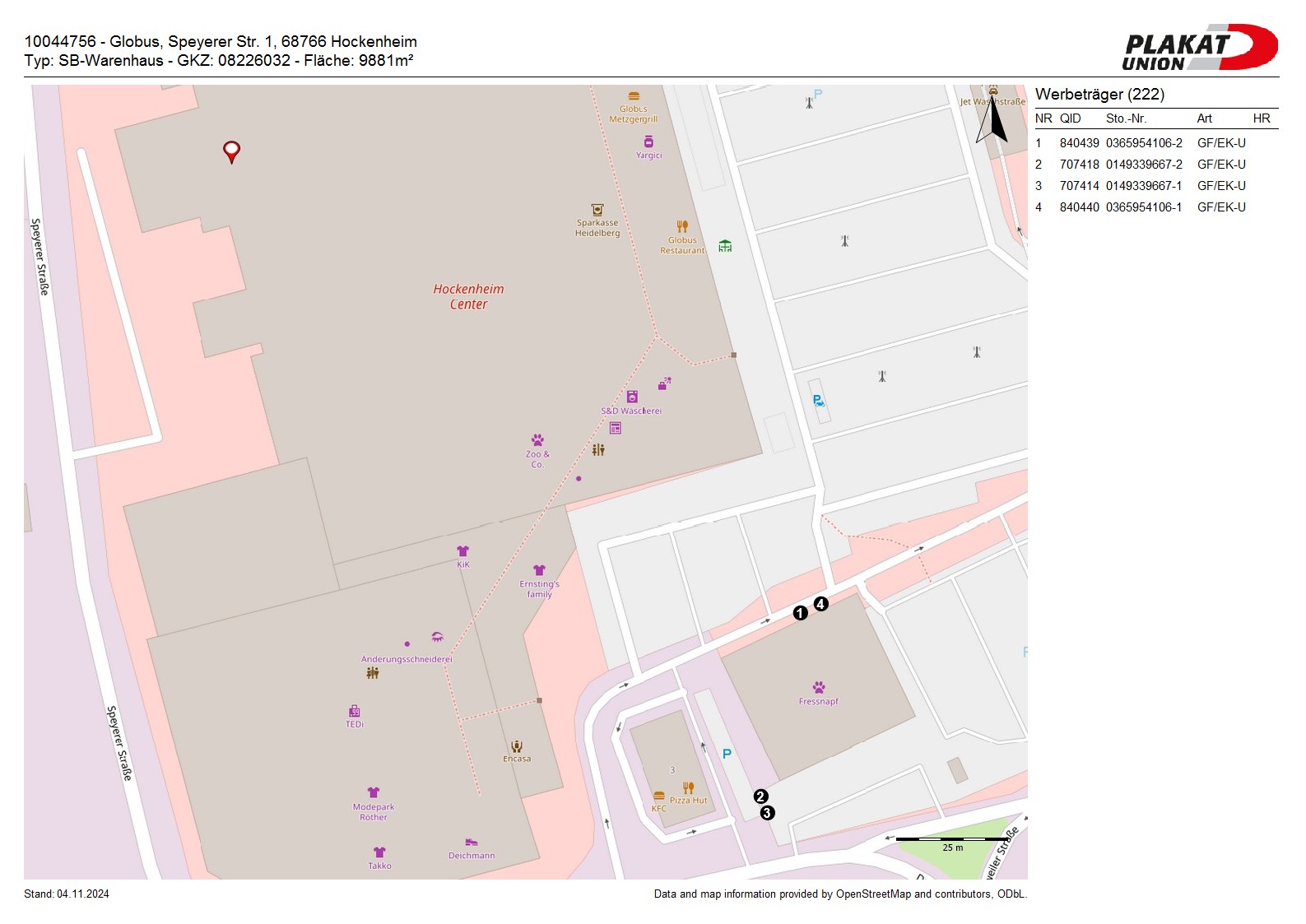Click the Deichmann shoe icon
Viewport: 1306px width, 924px height.
[x=471, y=843]
